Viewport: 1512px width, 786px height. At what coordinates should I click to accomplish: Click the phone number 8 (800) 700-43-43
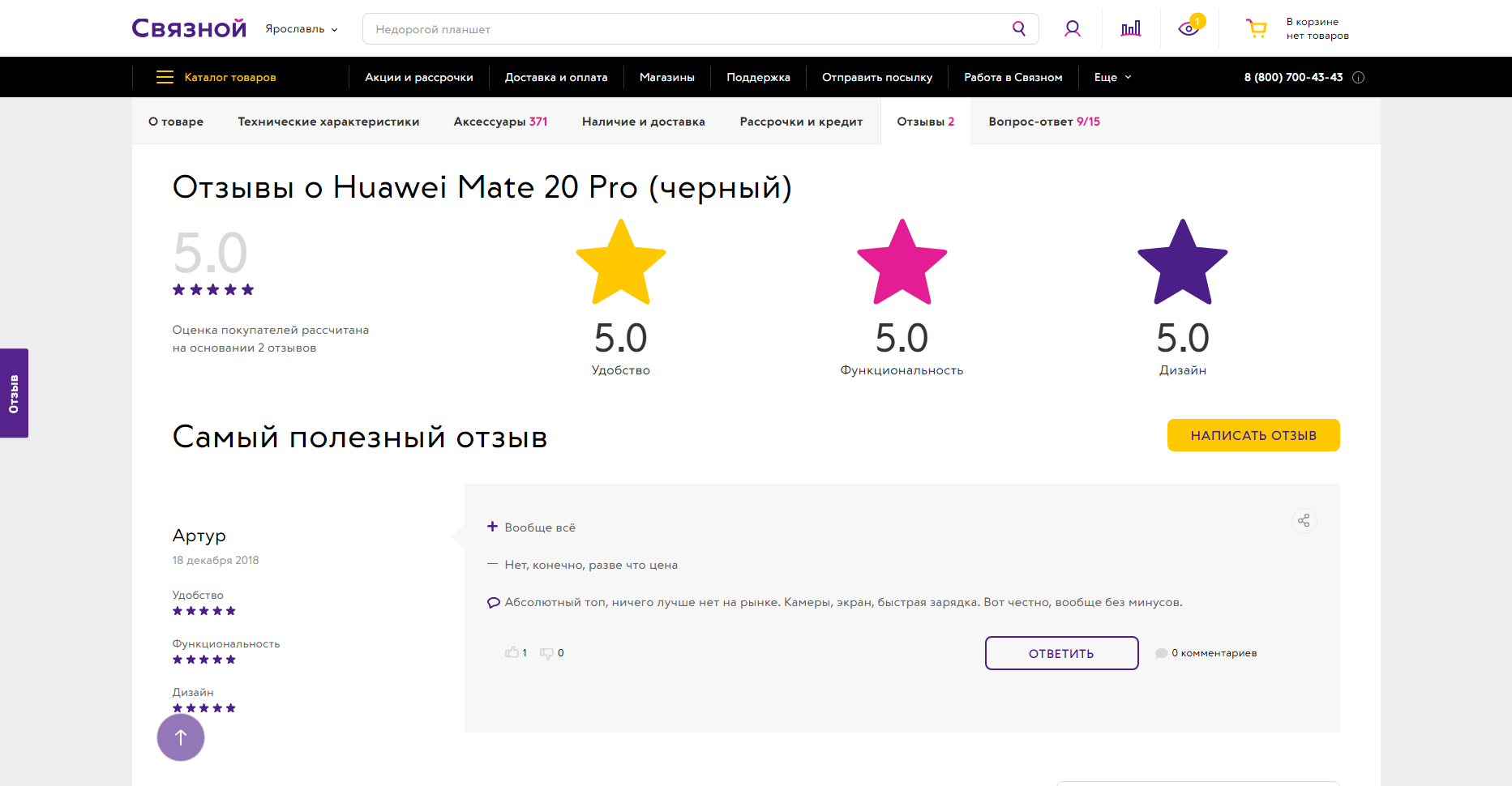[x=1293, y=77]
